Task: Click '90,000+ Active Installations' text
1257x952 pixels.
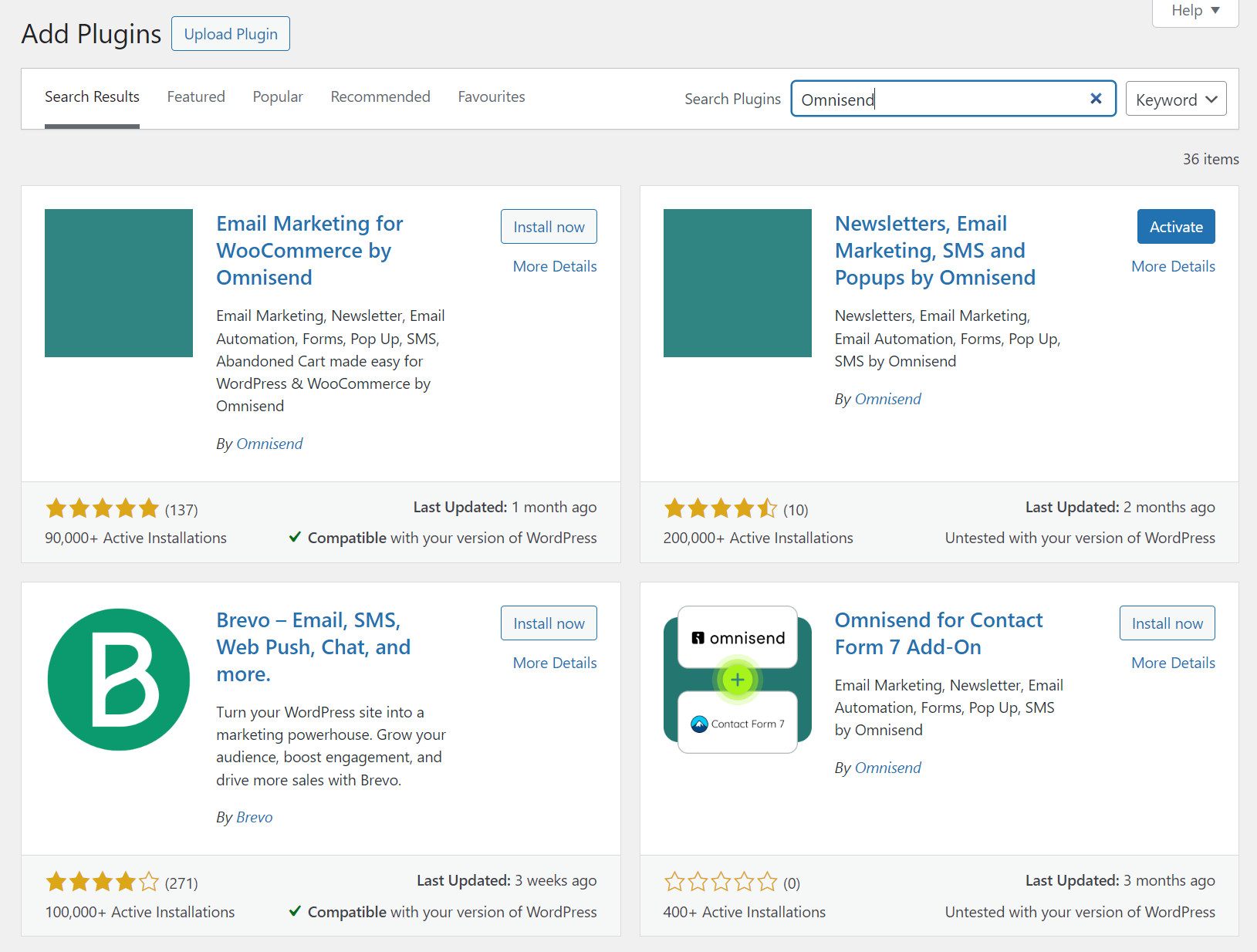Action: pos(136,538)
